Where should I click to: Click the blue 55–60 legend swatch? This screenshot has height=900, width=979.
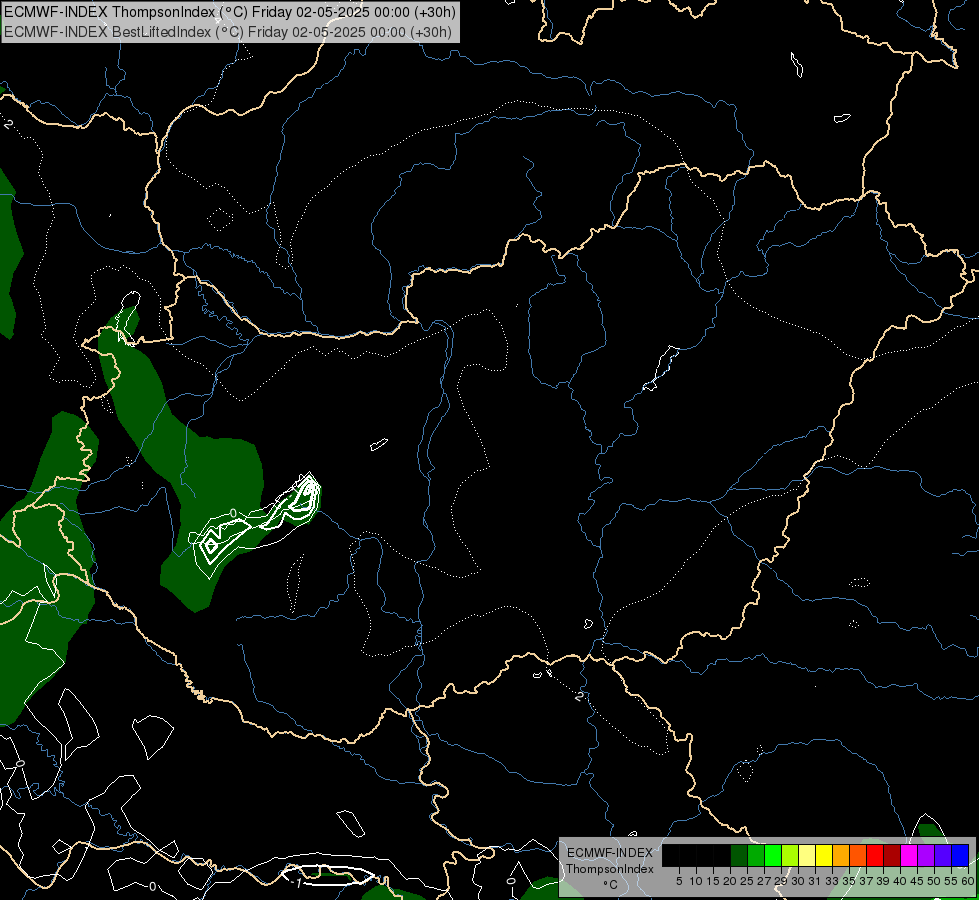click(960, 856)
